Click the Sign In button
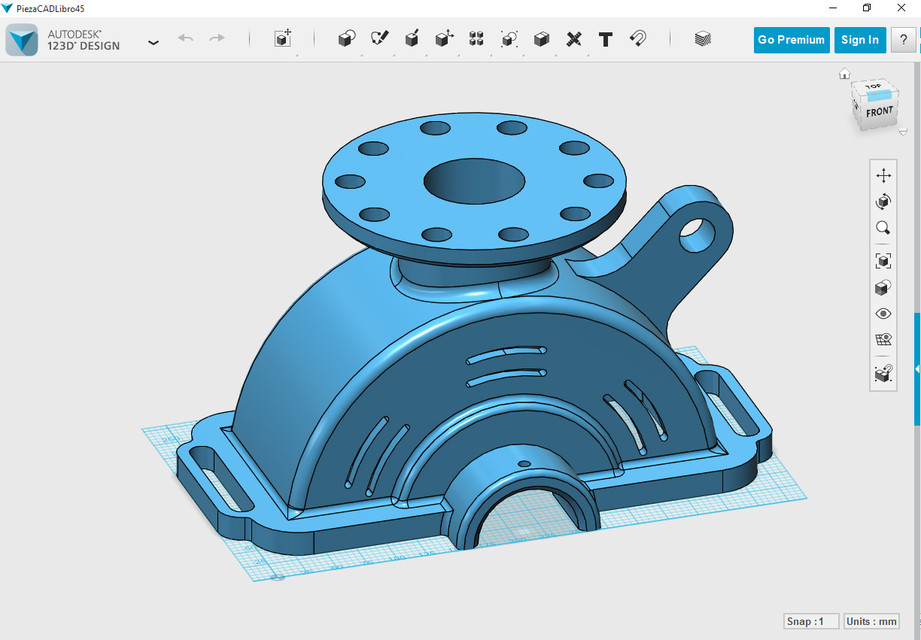This screenshot has height=640, width=921. [x=859, y=39]
